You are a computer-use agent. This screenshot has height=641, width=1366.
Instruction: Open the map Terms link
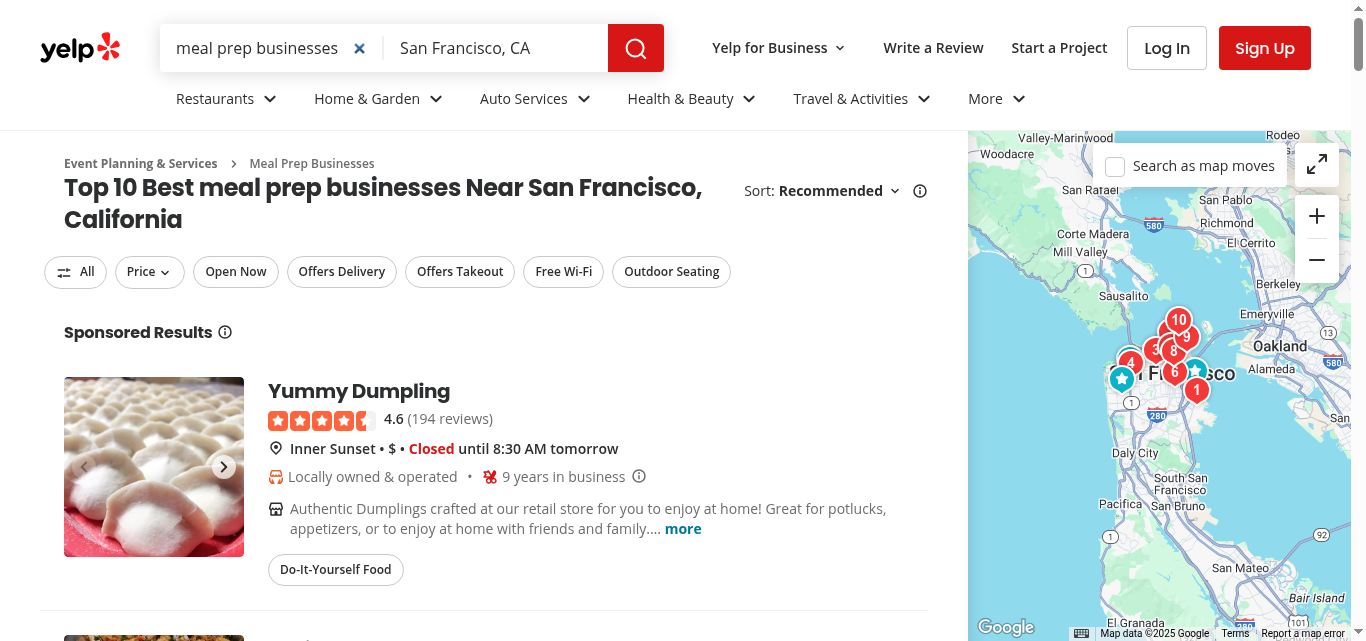tap(1235, 633)
